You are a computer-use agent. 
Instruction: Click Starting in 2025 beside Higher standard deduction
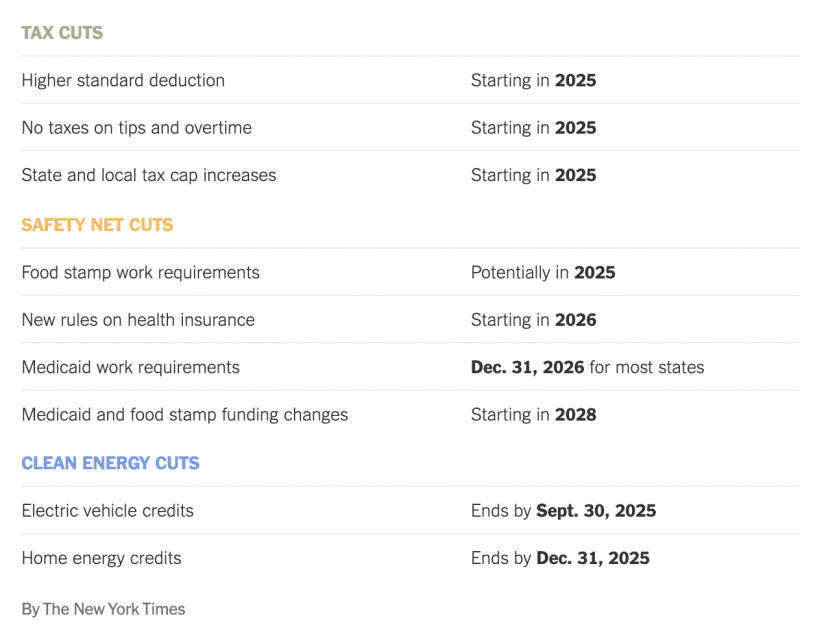point(533,80)
